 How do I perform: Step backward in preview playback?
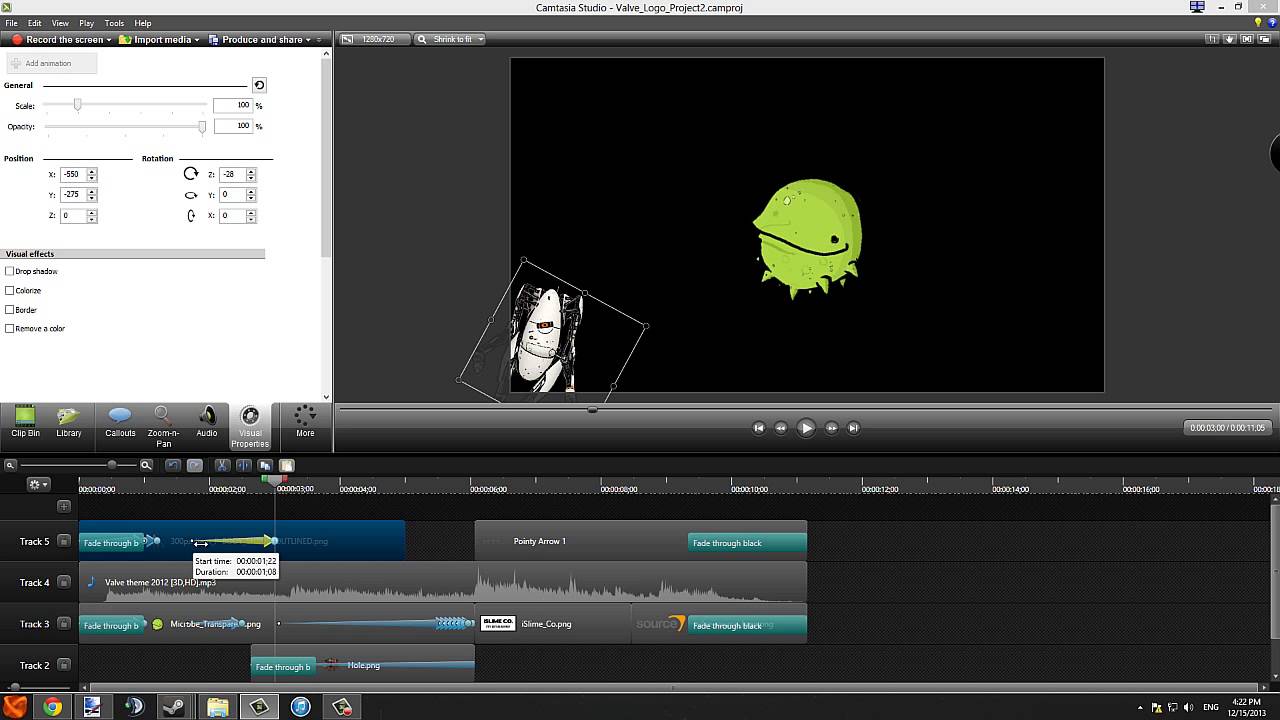click(x=781, y=428)
